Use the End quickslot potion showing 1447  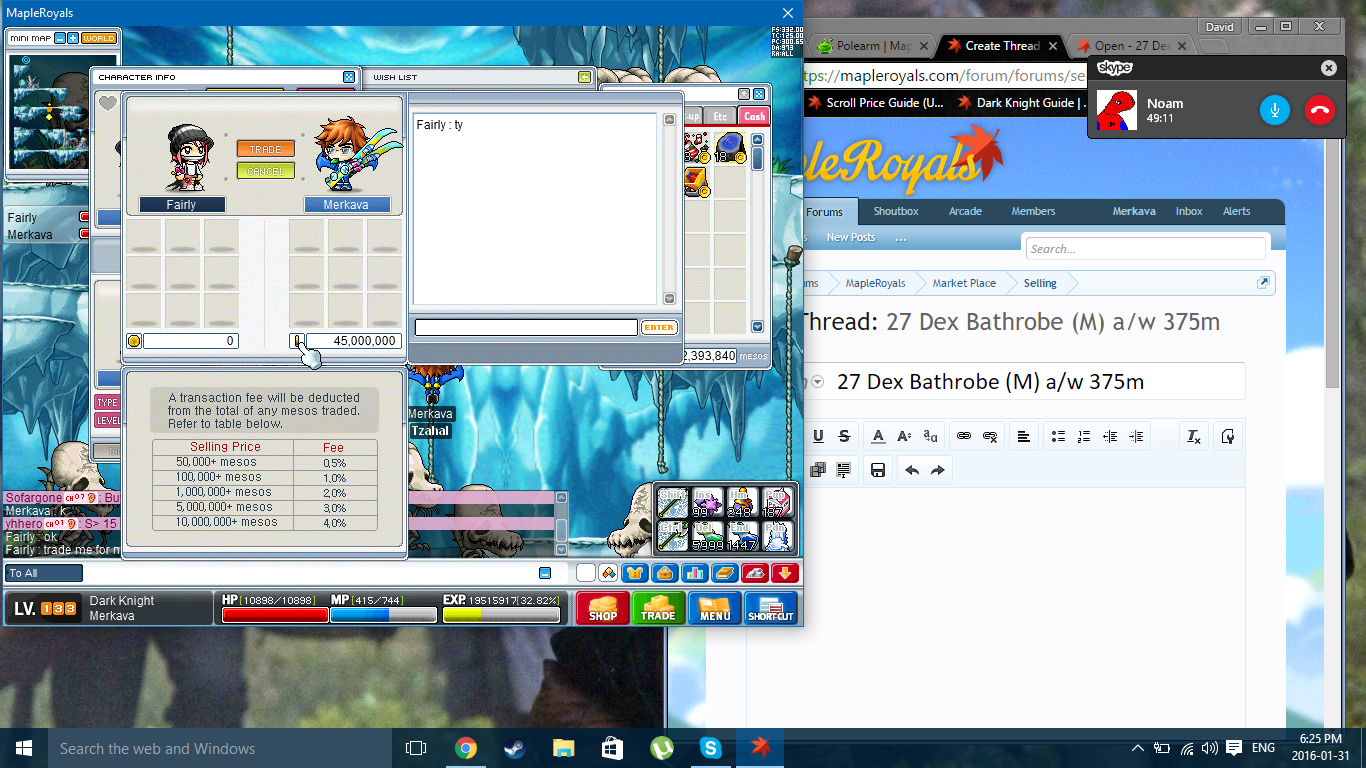[x=741, y=536]
